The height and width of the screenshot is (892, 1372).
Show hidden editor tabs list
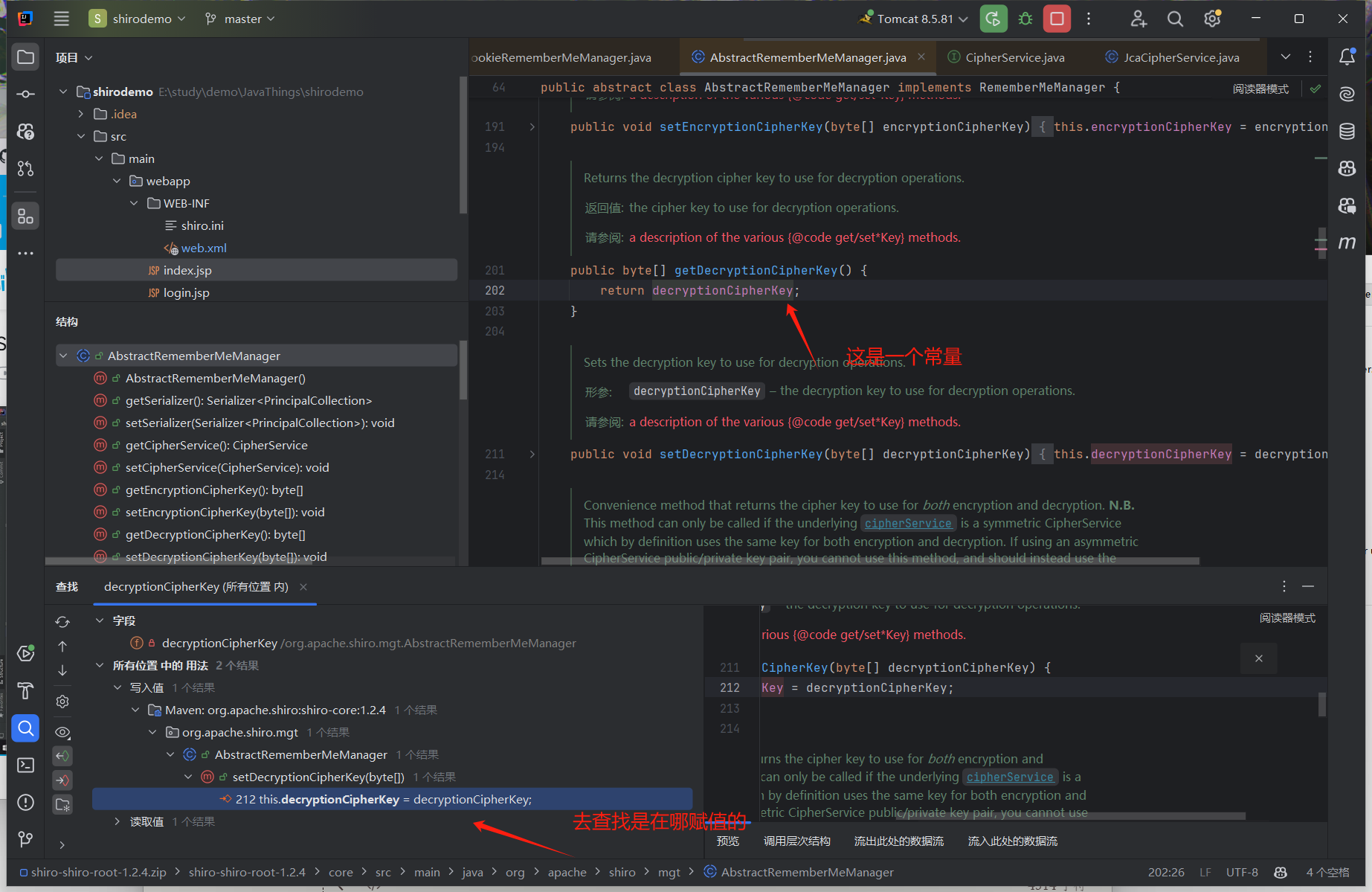pos(1285,57)
